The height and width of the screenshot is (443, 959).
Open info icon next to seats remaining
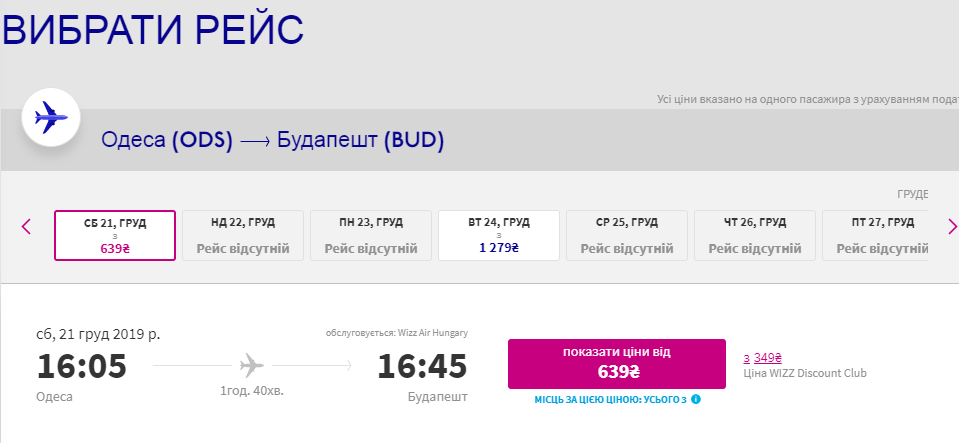(x=695, y=400)
